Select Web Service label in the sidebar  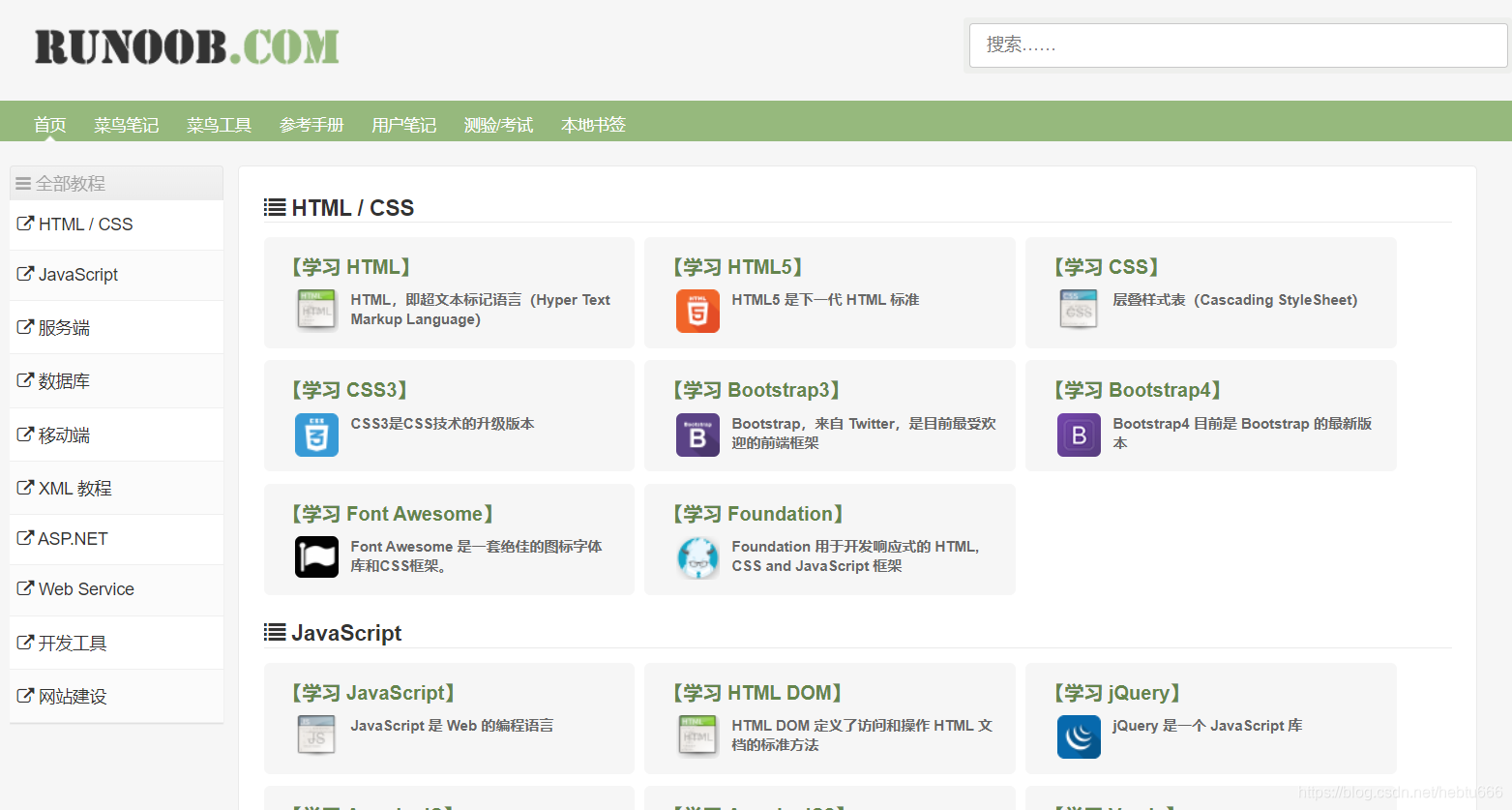tap(86, 589)
